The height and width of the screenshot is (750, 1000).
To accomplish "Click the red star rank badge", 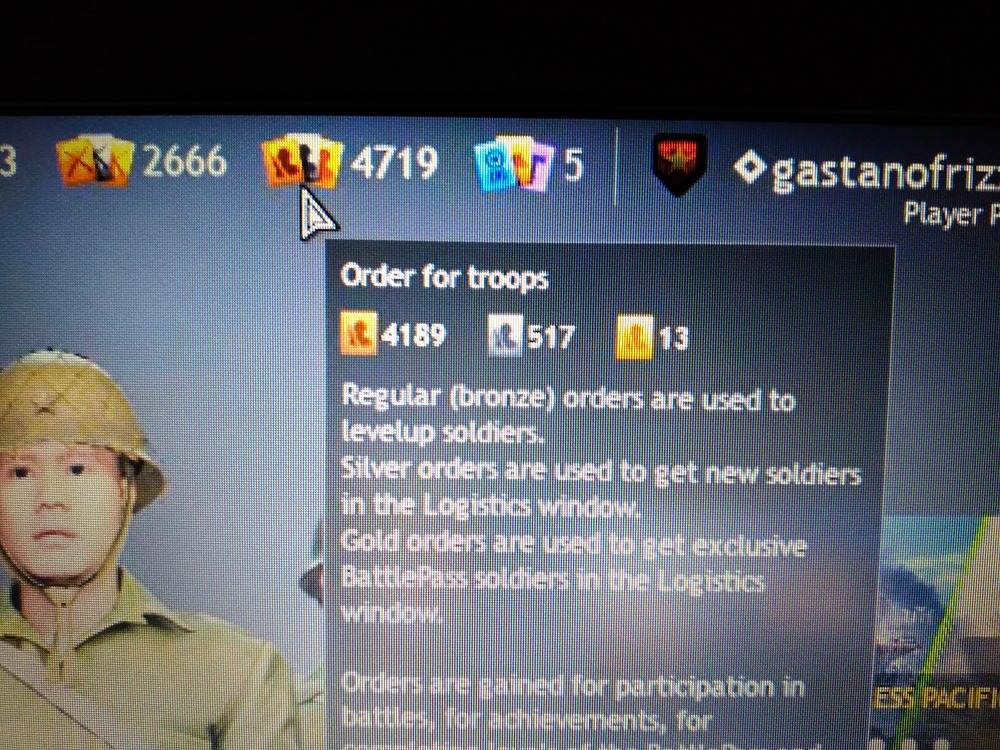I will point(680,164).
